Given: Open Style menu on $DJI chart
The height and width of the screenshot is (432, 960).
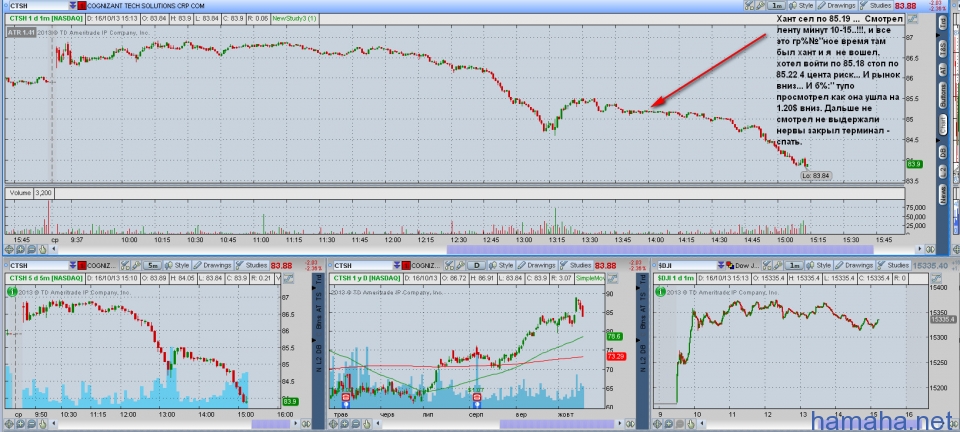Looking at the screenshot, I should tap(819, 266).
